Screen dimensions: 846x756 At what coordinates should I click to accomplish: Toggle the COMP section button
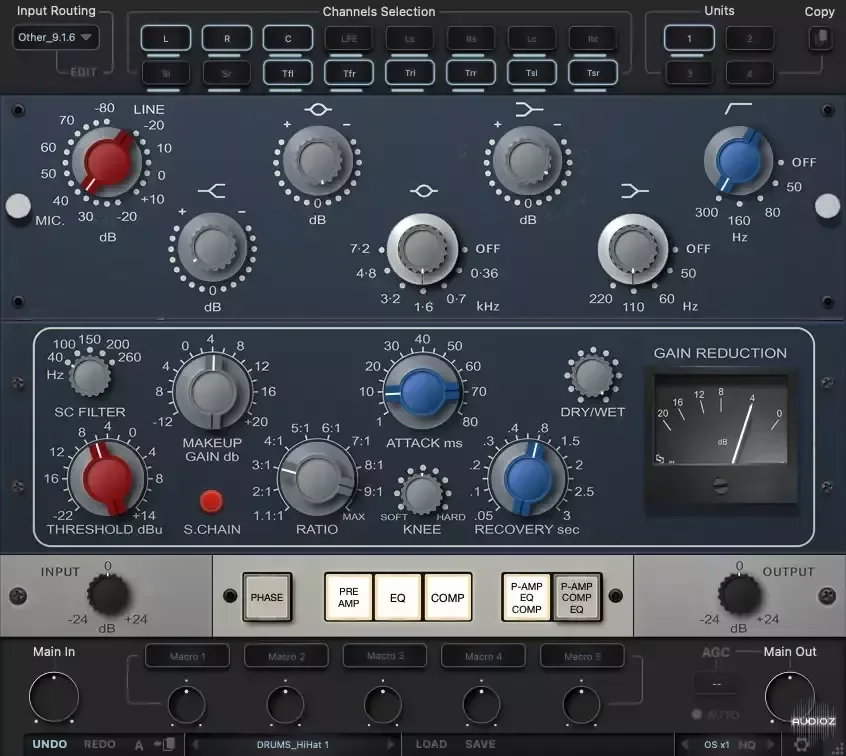448,597
